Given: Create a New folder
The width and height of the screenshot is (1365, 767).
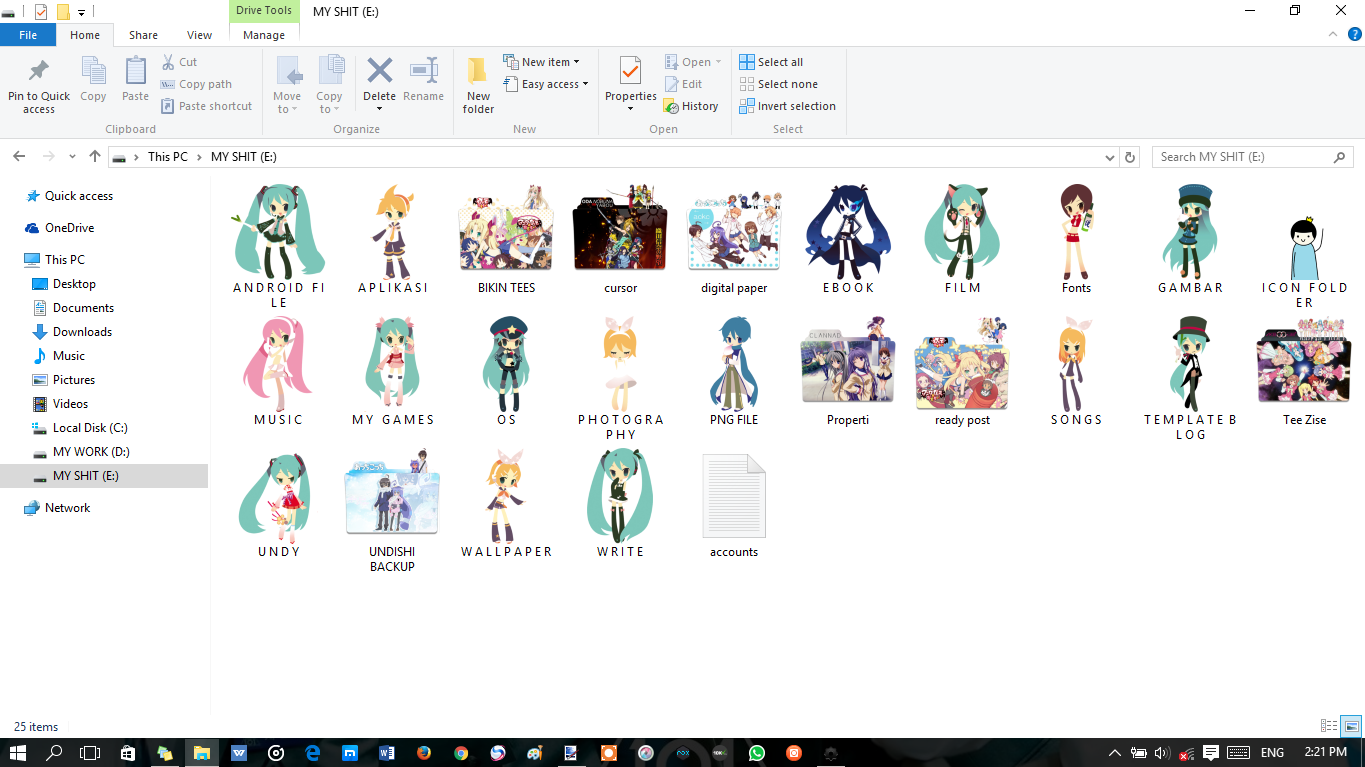Looking at the screenshot, I should [x=478, y=85].
